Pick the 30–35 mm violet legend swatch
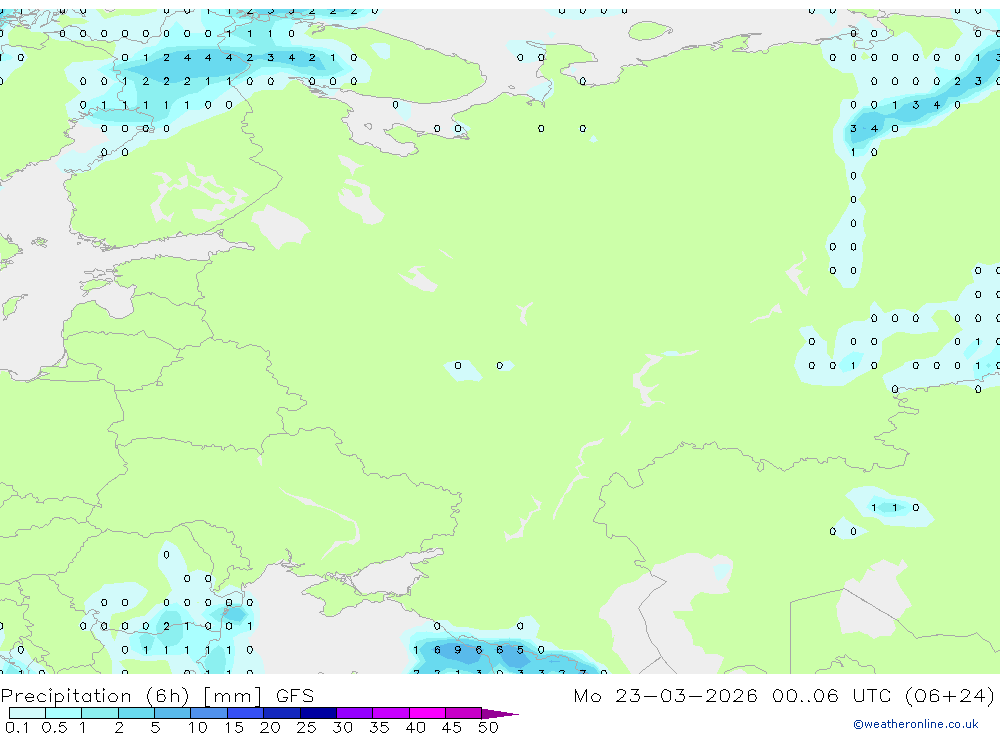 tap(355, 713)
